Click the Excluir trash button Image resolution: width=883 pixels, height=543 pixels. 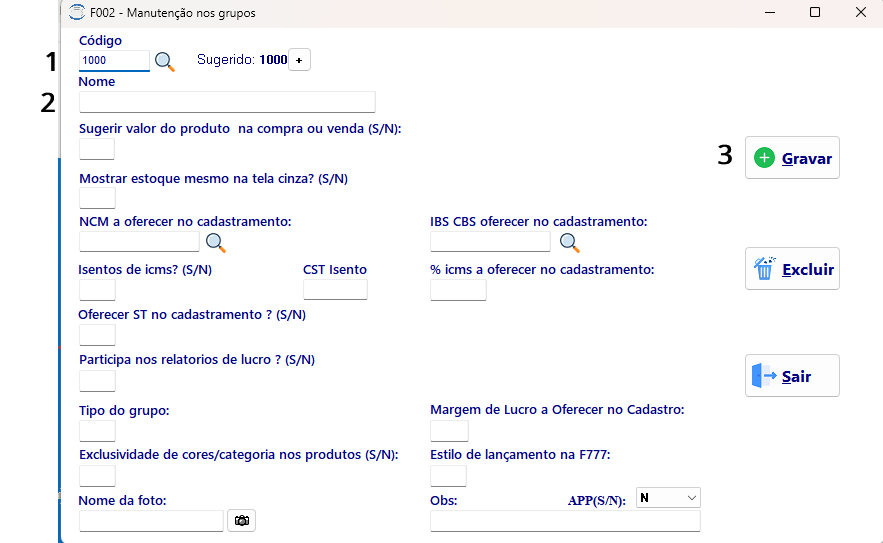click(x=792, y=269)
